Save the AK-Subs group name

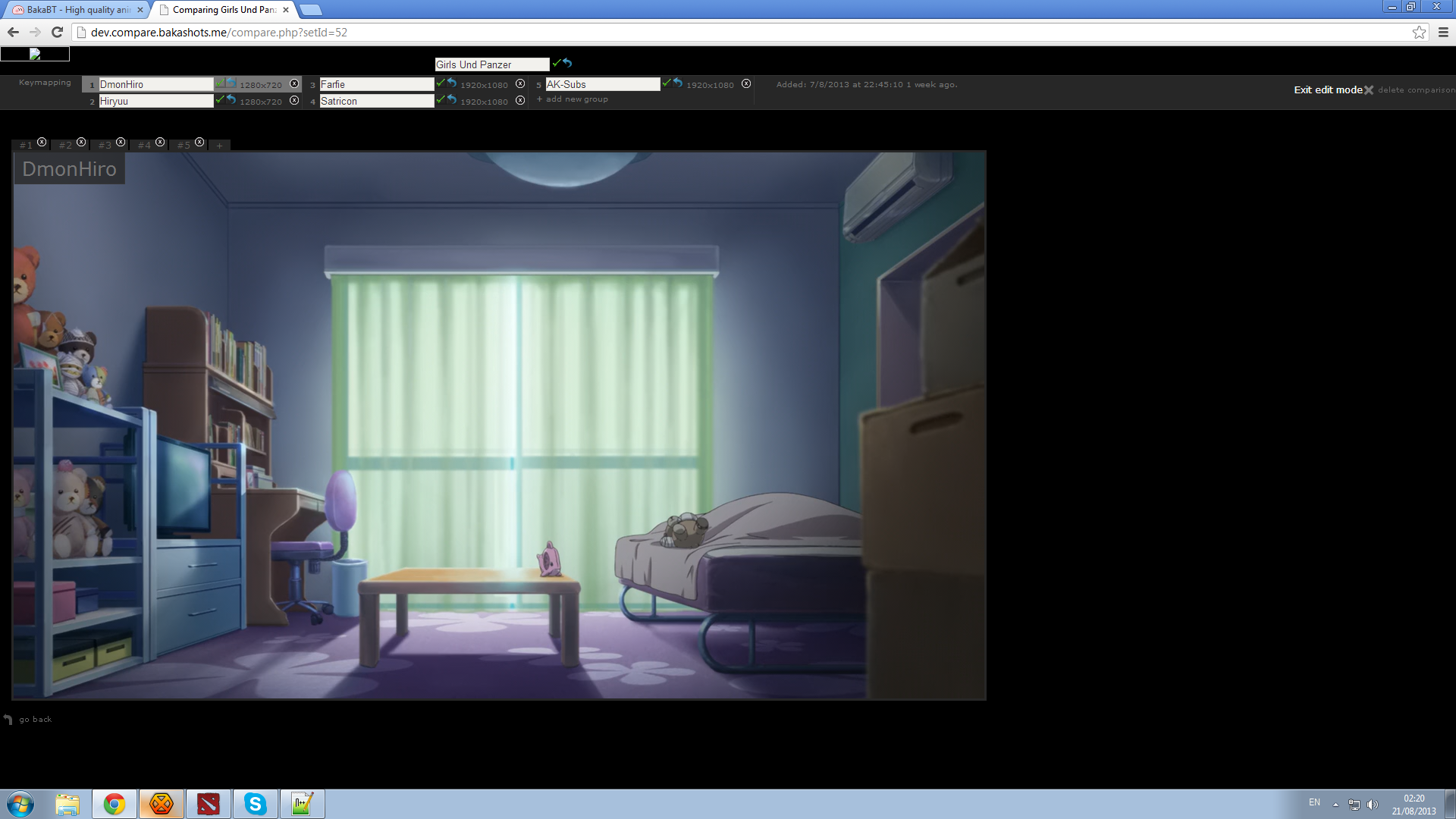tap(667, 83)
